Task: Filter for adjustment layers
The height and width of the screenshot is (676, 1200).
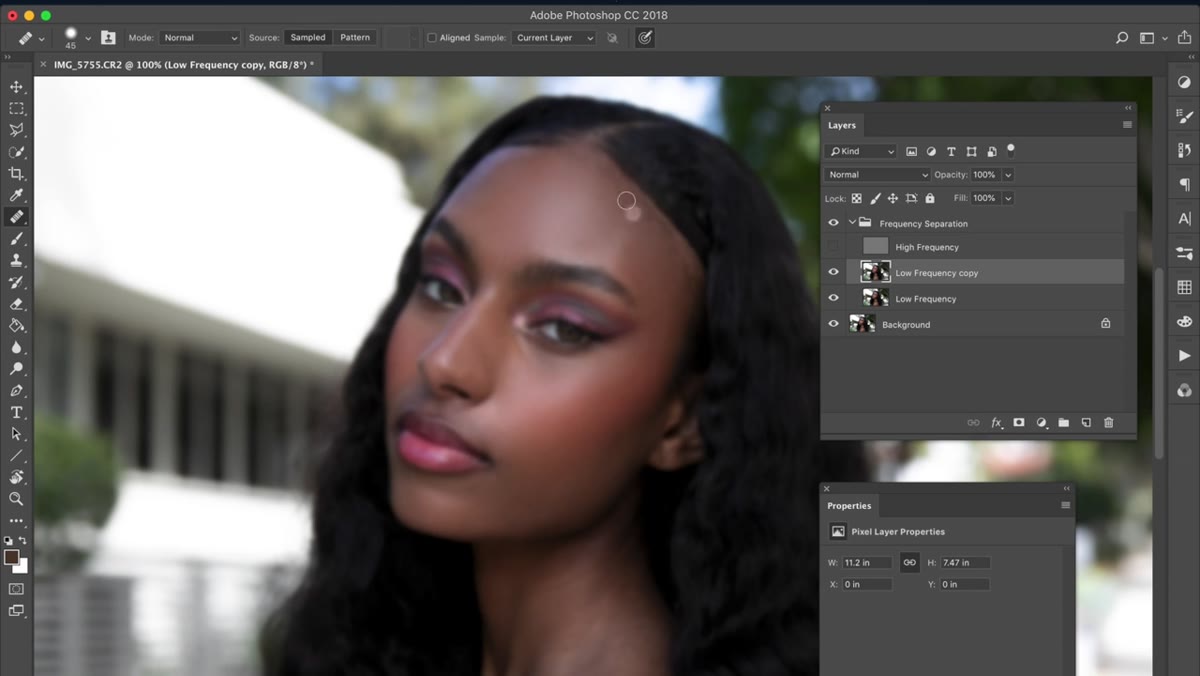Action: [x=931, y=152]
